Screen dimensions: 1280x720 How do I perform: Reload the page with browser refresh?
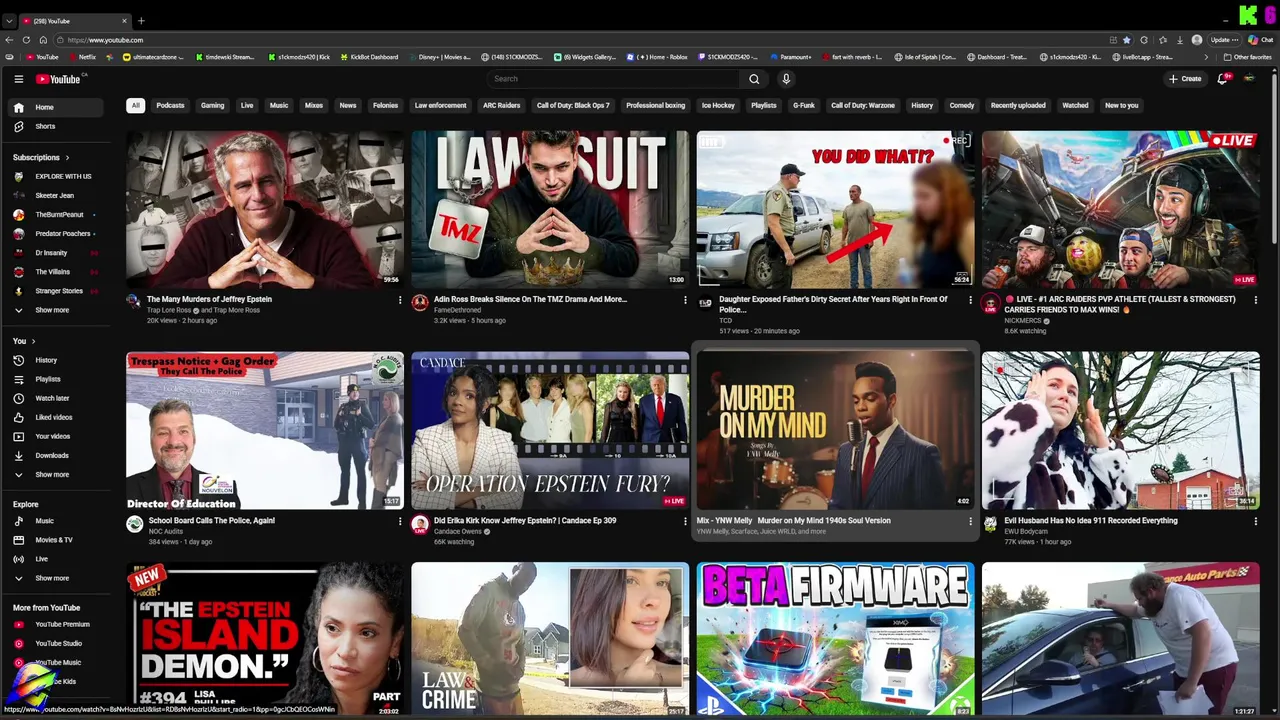point(25,40)
